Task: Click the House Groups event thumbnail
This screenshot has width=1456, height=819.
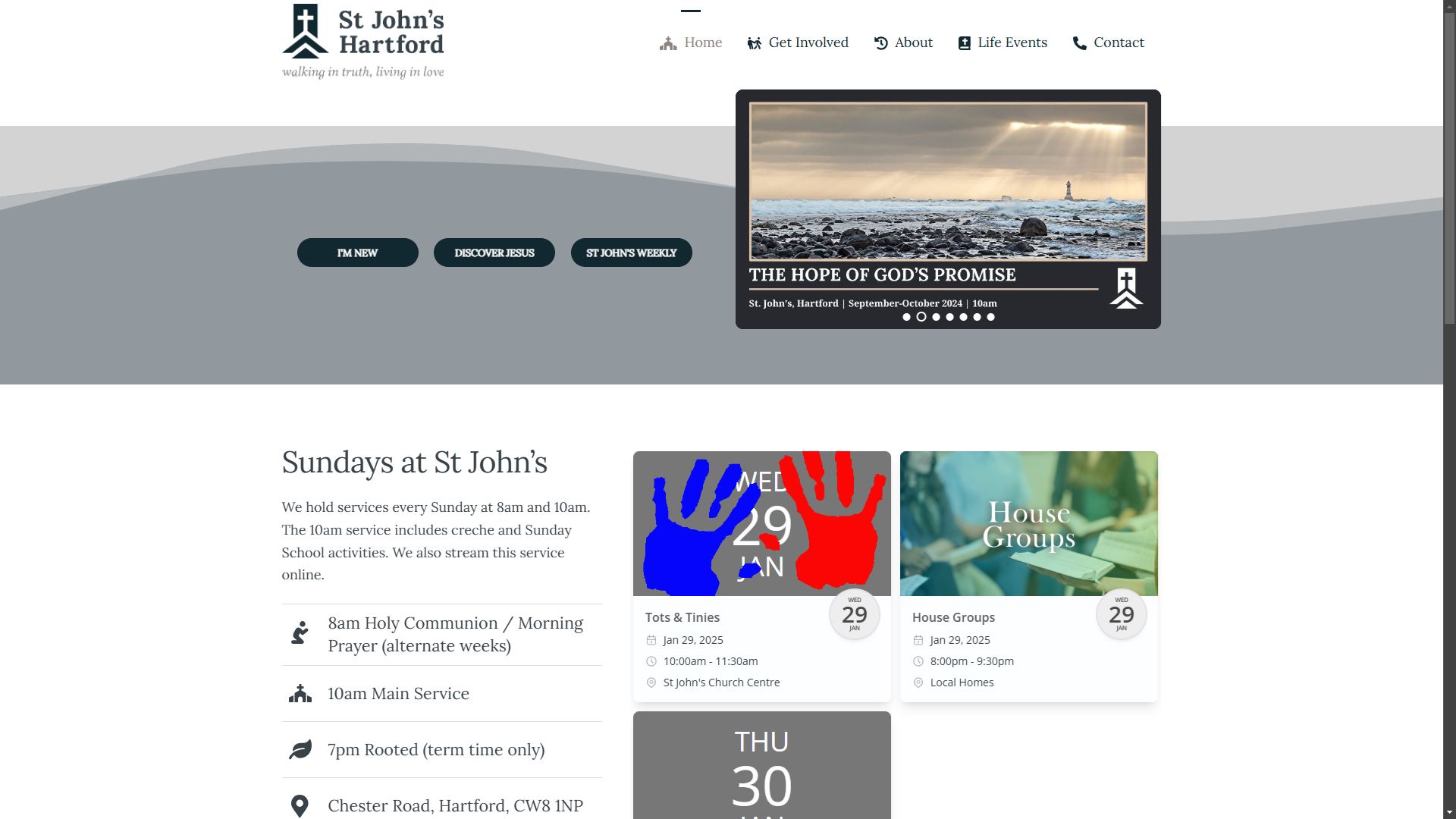Action: point(1028,523)
